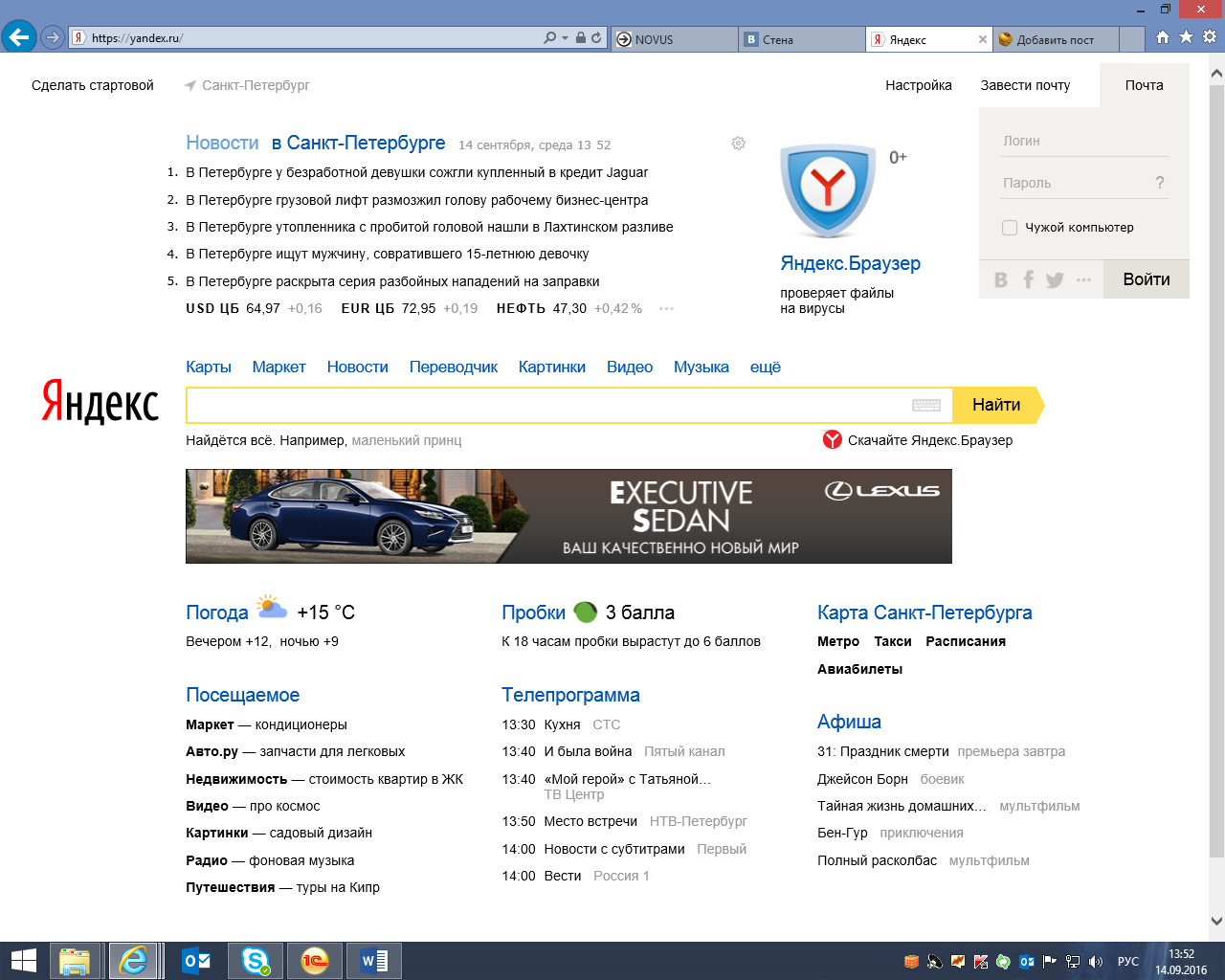
Task: Open Пробки traffic link
Action: pos(533,612)
